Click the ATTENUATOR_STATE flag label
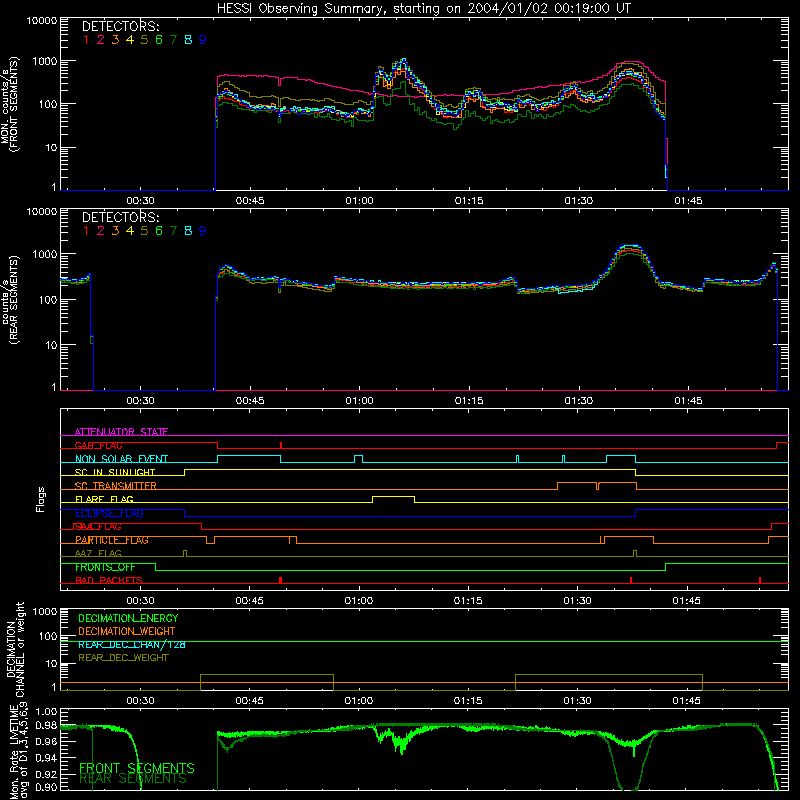800x800 pixels. 121,432
